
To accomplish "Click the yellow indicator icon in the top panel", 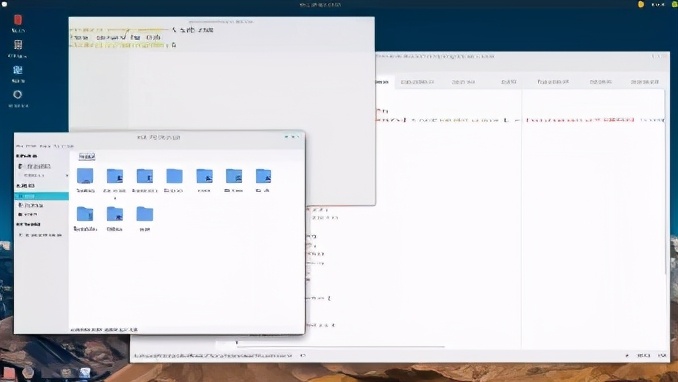I will tap(641, 4).
